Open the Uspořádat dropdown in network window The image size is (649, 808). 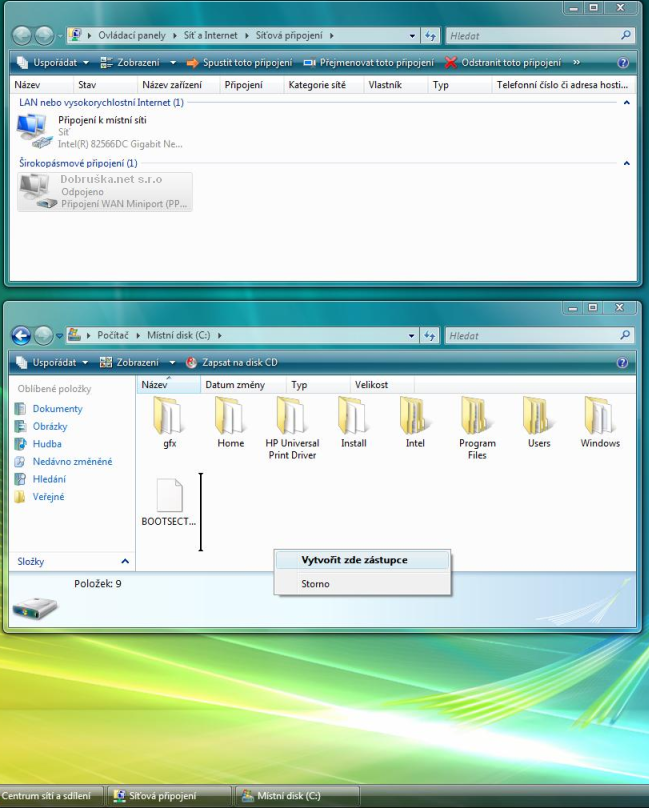pos(48,62)
